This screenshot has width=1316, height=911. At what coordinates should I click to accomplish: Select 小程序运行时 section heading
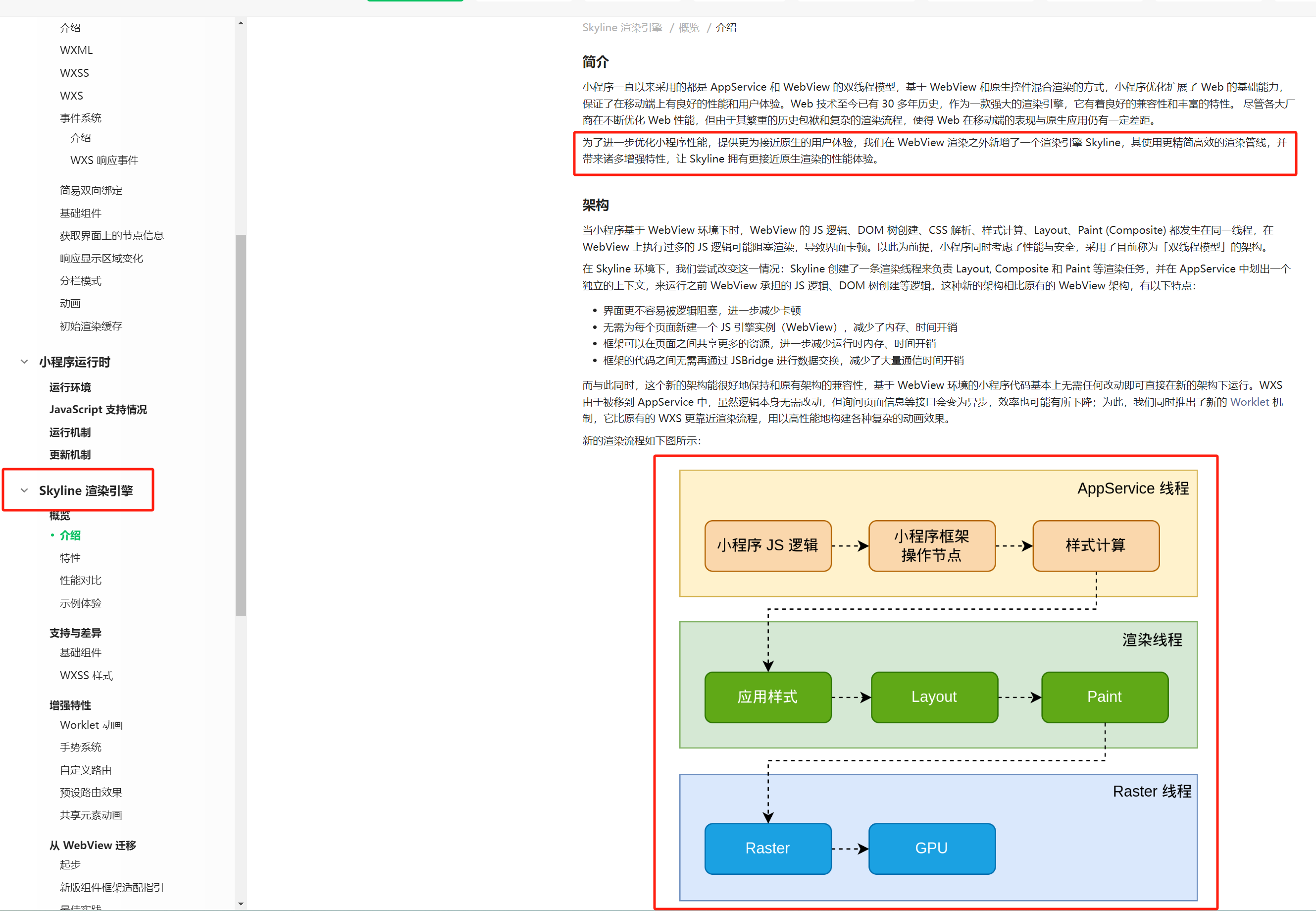point(74,362)
